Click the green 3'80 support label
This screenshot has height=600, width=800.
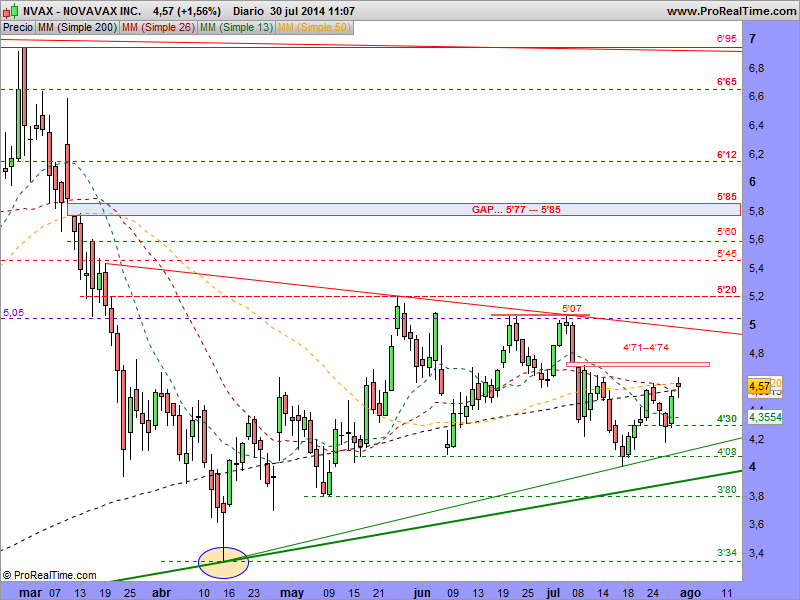click(727, 490)
